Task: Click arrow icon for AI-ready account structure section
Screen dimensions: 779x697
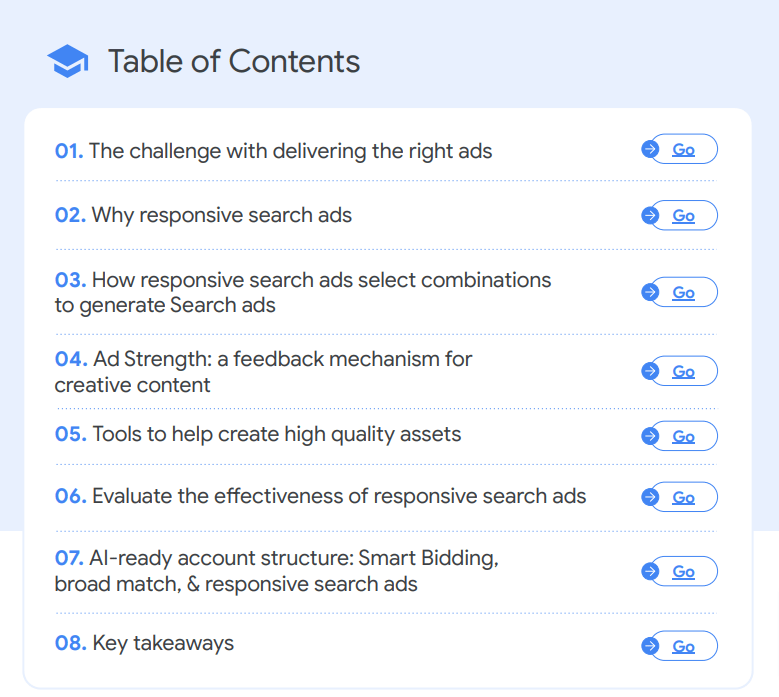Action: (x=650, y=571)
